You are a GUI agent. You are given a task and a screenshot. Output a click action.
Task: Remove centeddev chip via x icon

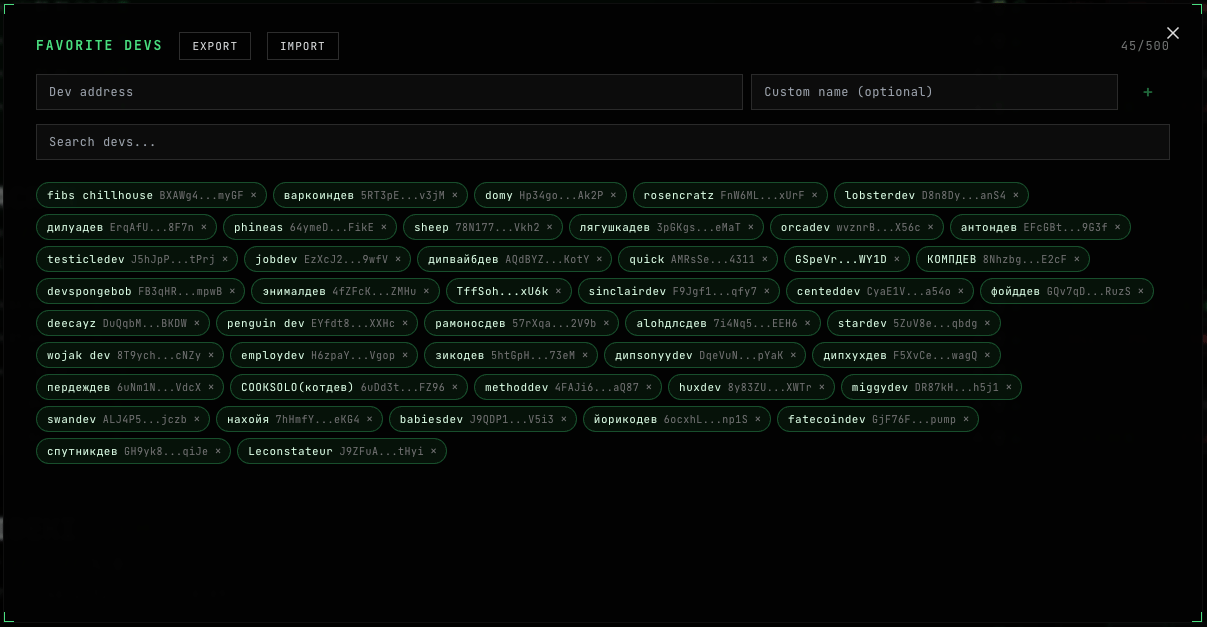[x=961, y=291]
